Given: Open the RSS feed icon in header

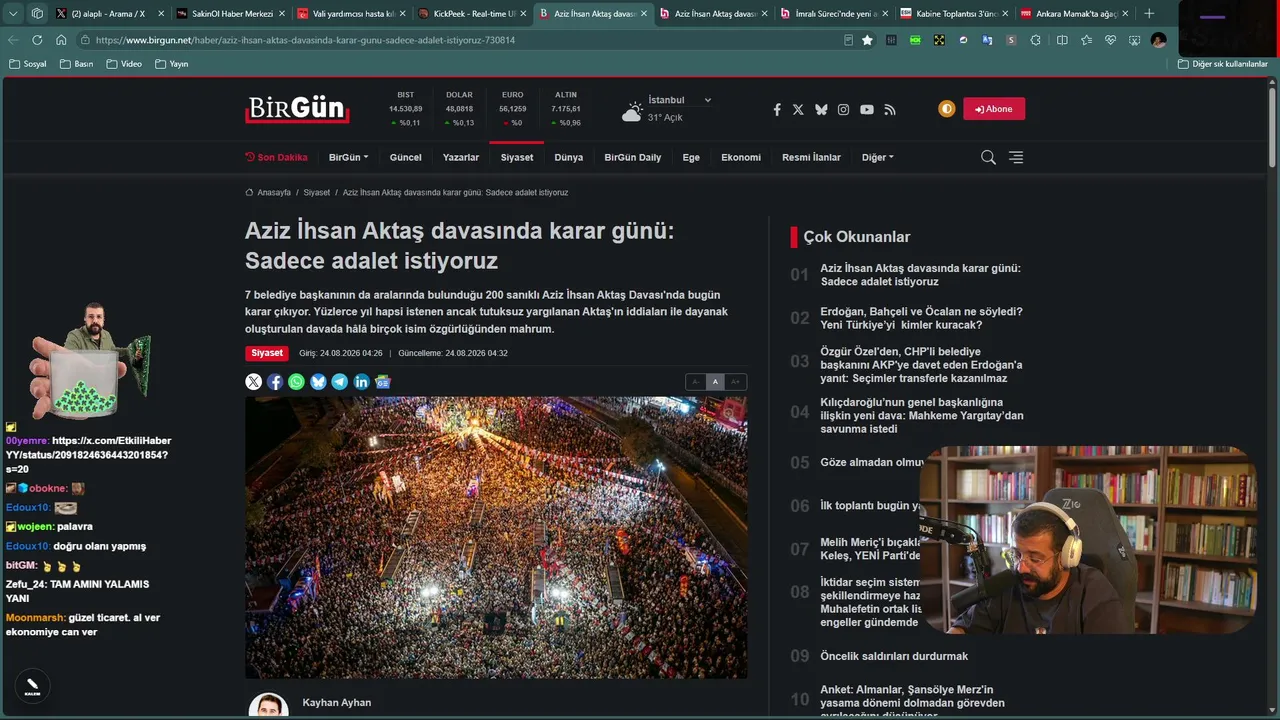Looking at the screenshot, I should [x=890, y=109].
